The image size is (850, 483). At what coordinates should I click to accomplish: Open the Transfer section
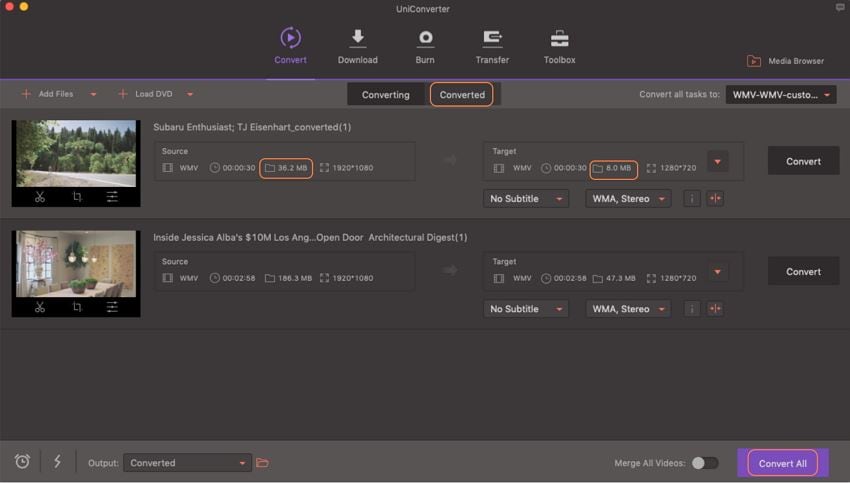[492, 46]
